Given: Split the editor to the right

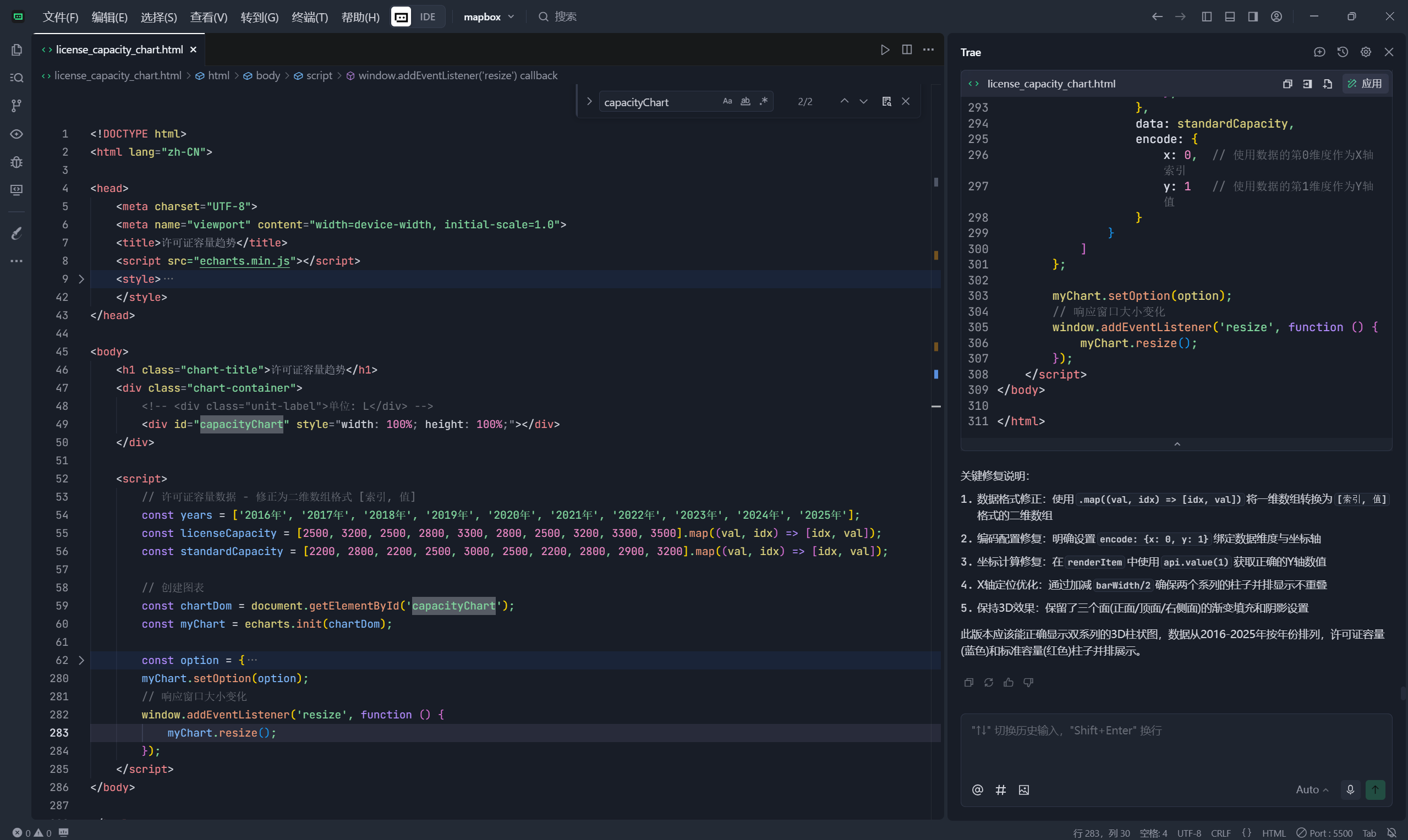Looking at the screenshot, I should click(907, 50).
